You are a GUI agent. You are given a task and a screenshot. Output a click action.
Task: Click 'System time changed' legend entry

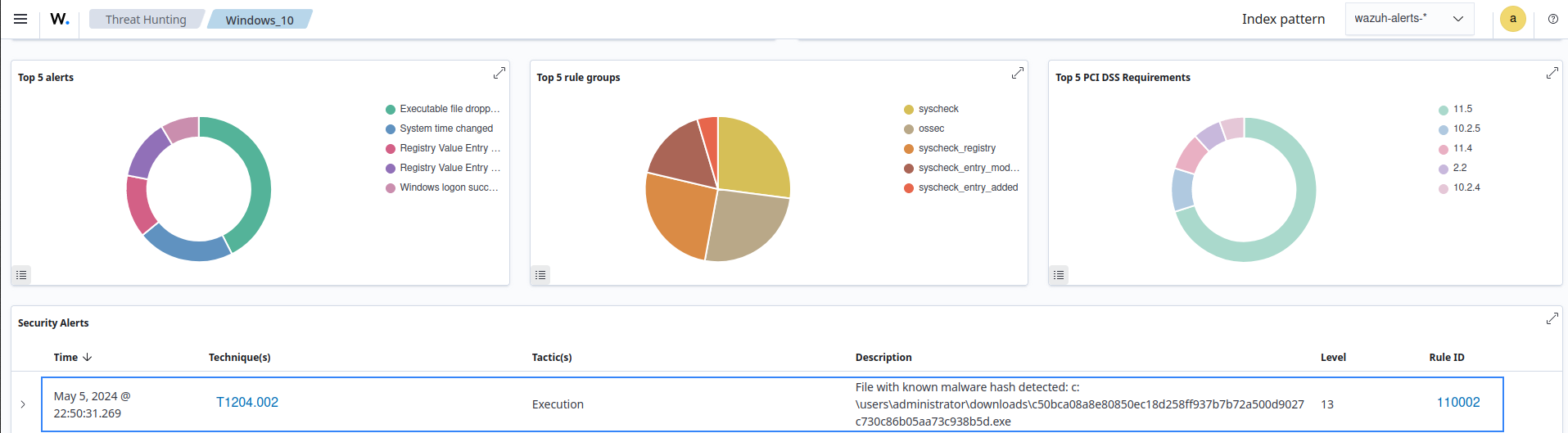click(446, 129)
